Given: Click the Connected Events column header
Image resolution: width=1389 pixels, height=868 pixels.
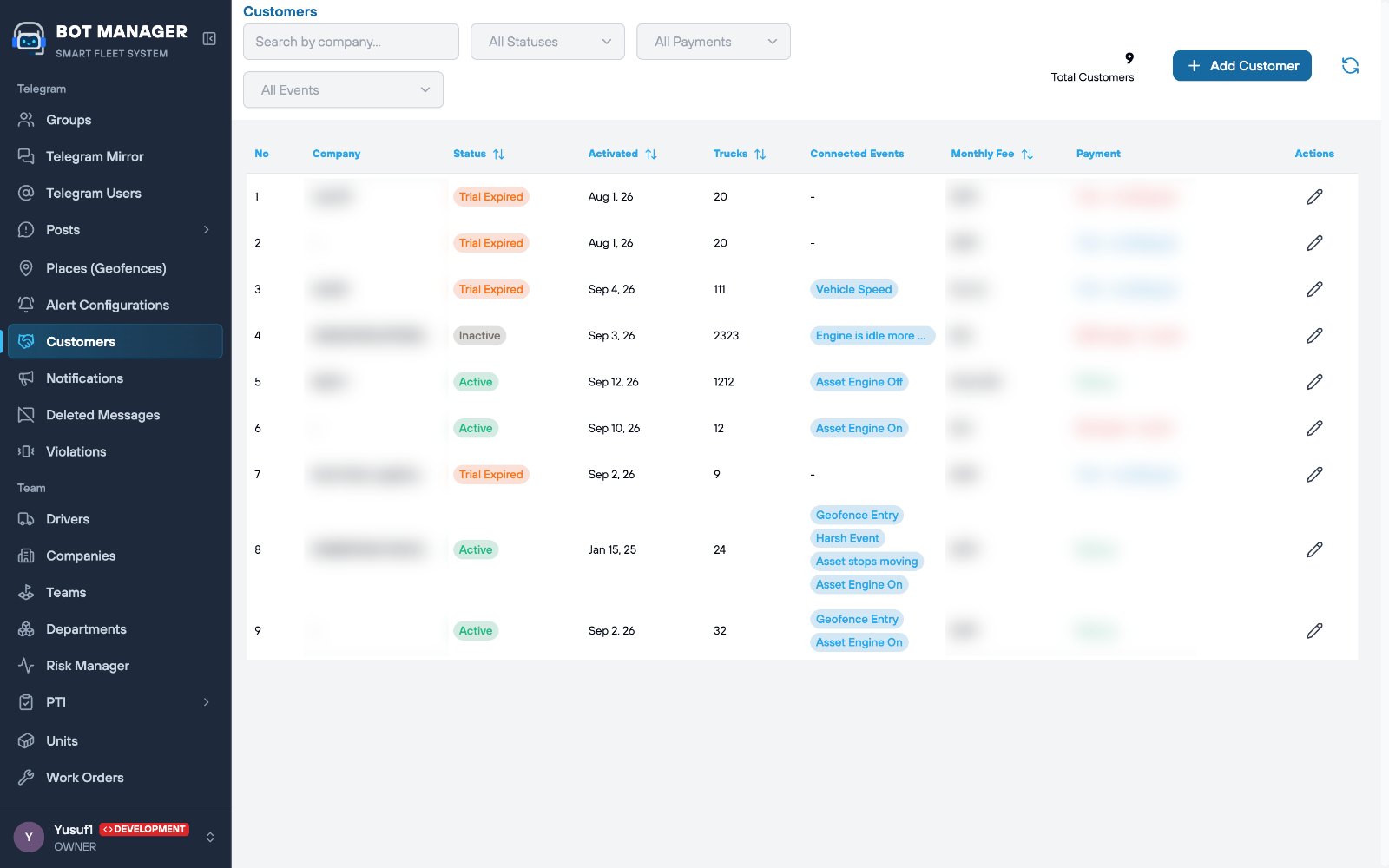Looking at the screenshot, I should click(857, 154).
